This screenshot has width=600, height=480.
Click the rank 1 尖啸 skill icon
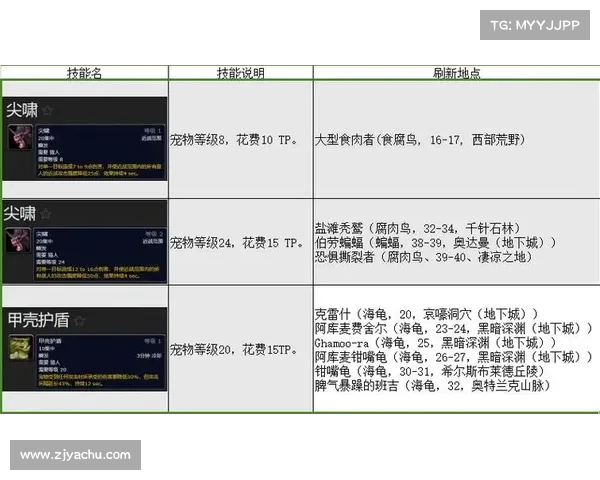pyautogui.click(x=18, y=137)
